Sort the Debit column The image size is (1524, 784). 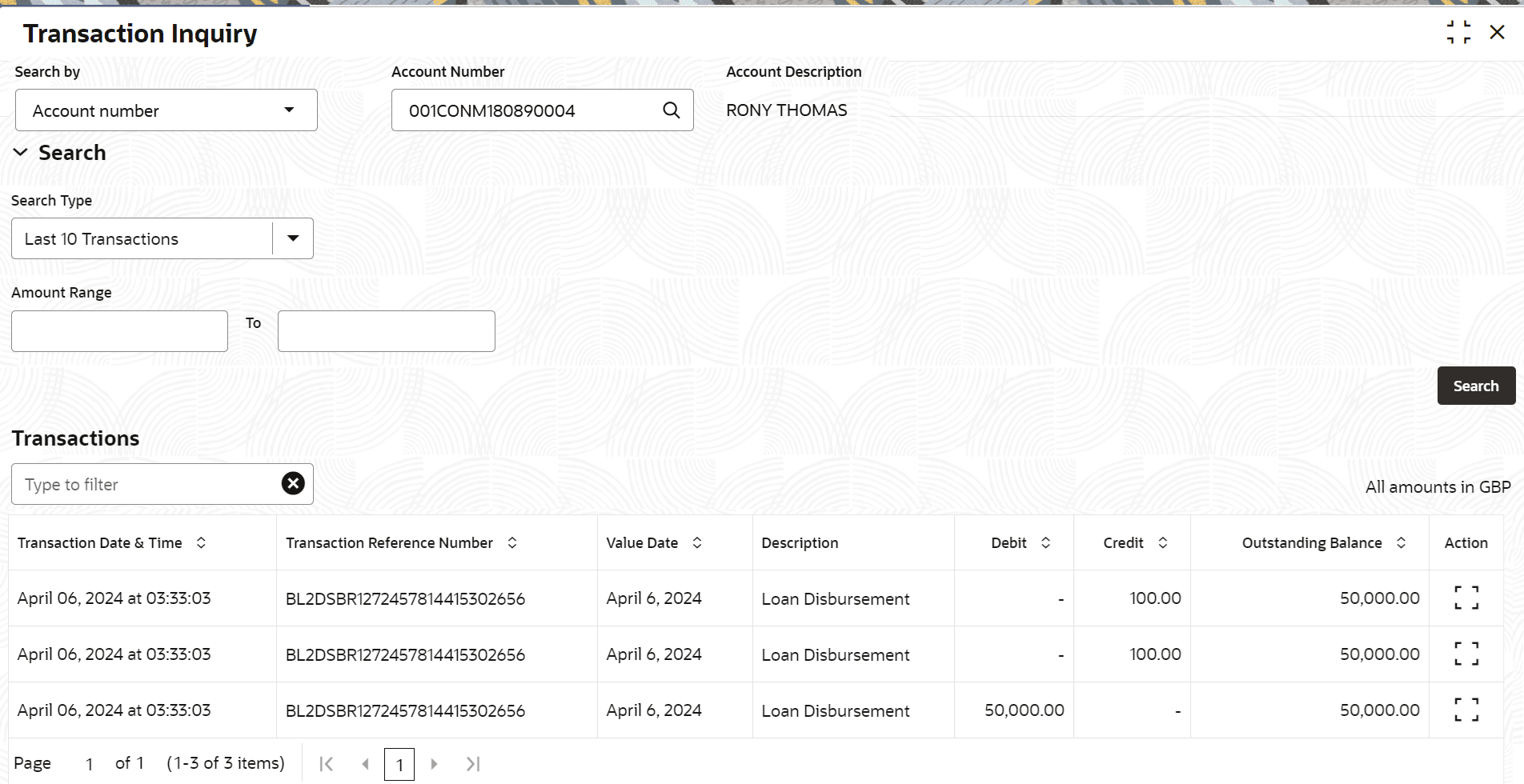tap(1045, 542)
